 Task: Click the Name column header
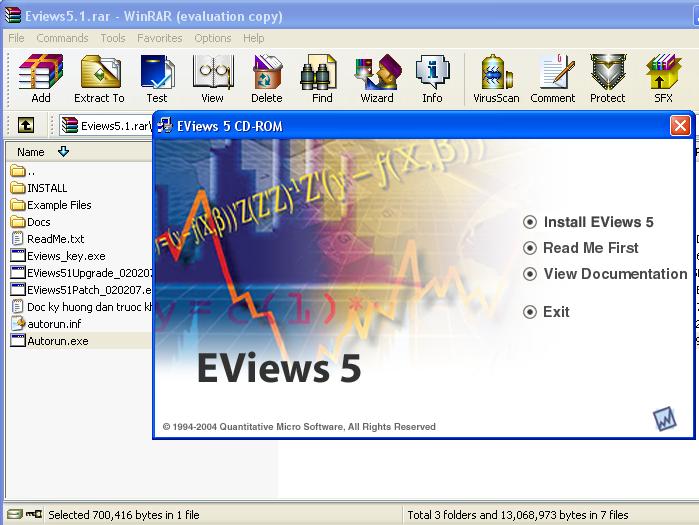tap(79, 152)
